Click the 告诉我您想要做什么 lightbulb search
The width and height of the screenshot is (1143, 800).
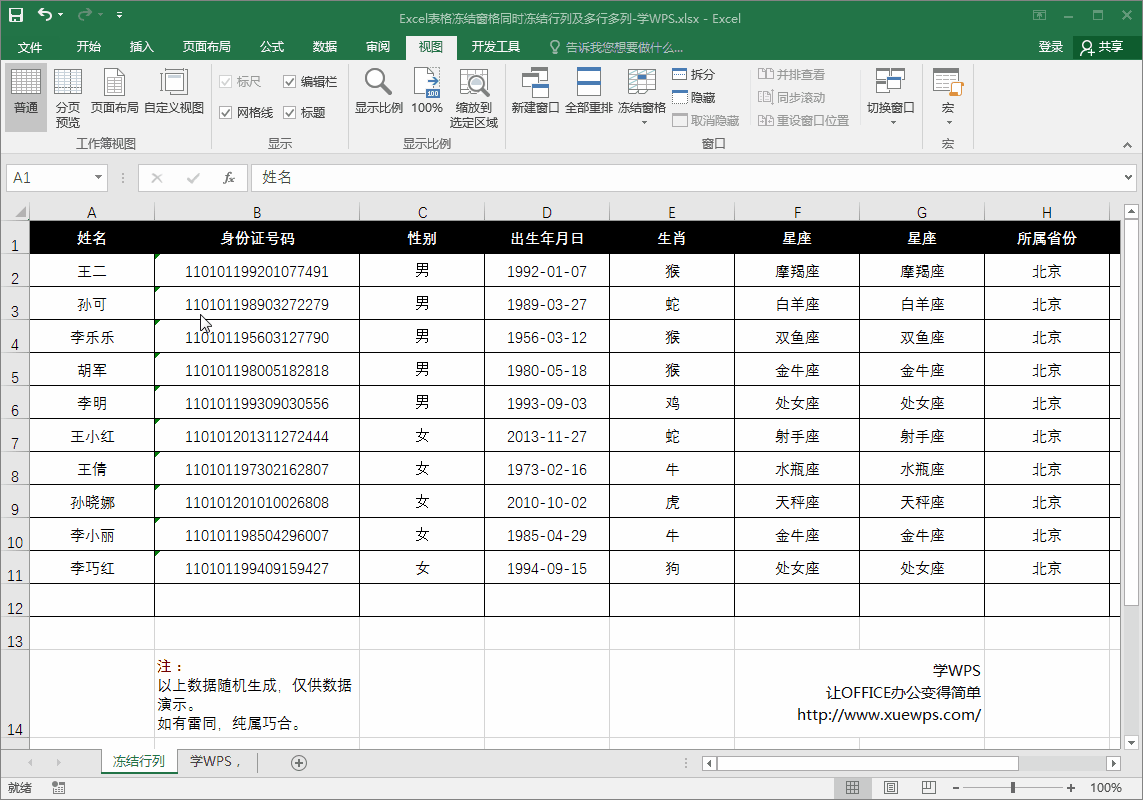[616, 47]
